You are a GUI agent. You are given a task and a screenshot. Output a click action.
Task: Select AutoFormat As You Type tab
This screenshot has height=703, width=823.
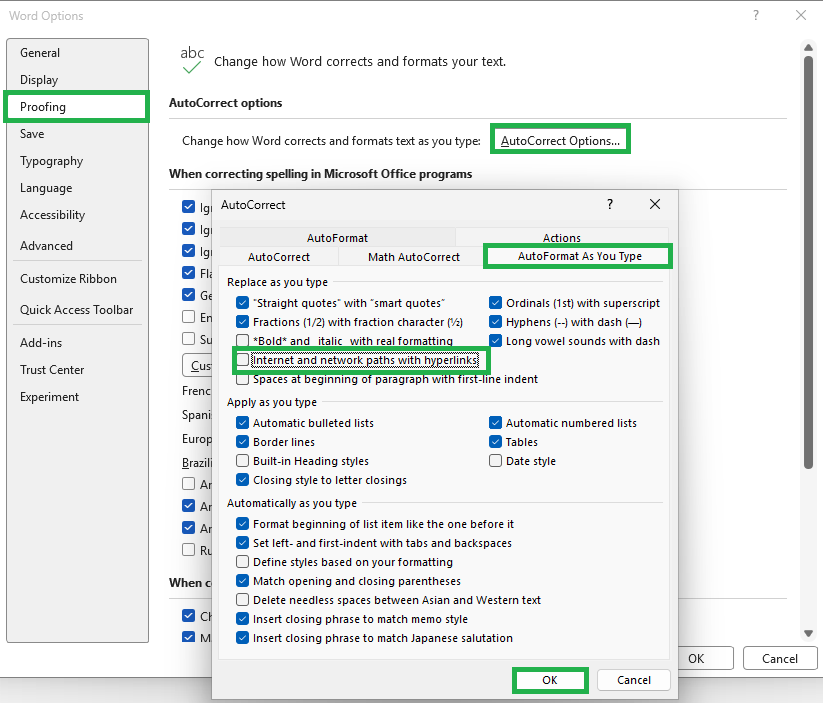(x=579, y=256)
